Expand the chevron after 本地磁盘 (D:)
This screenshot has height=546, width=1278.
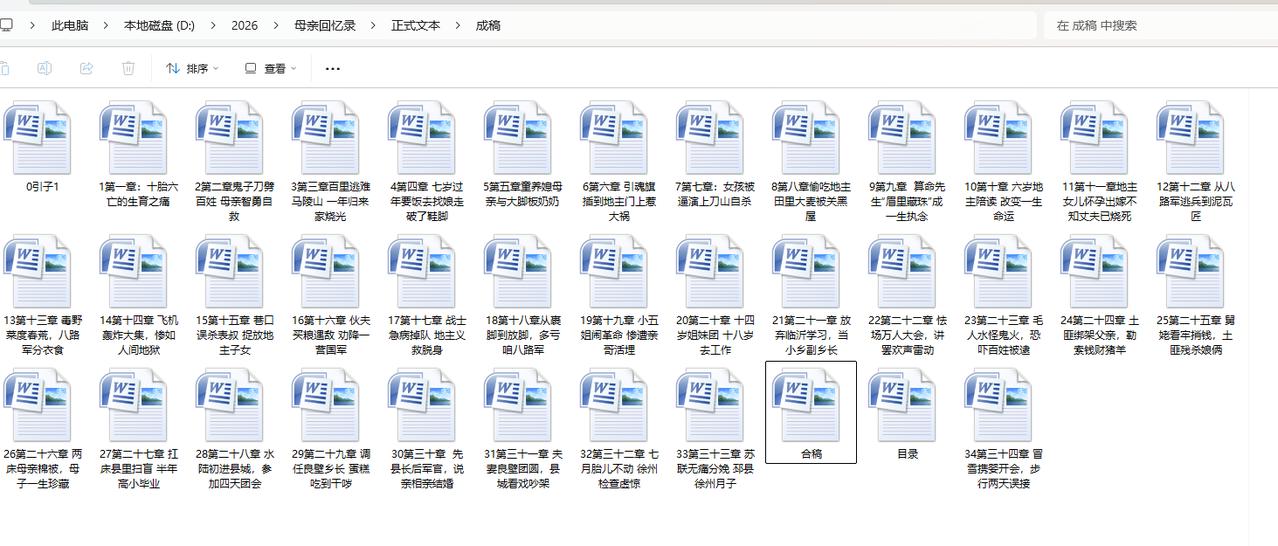click(213, 25)
